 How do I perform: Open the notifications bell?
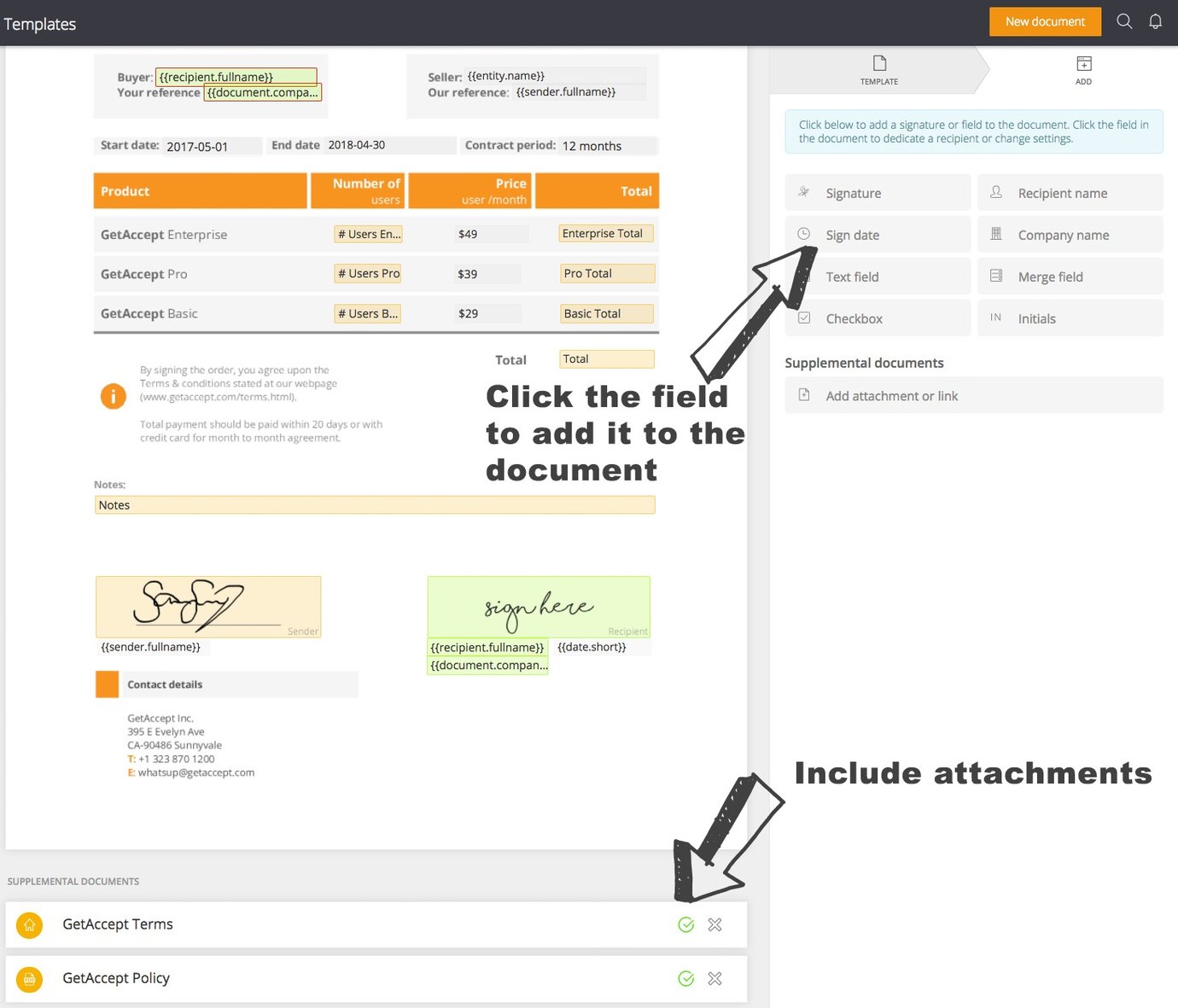1156,21
